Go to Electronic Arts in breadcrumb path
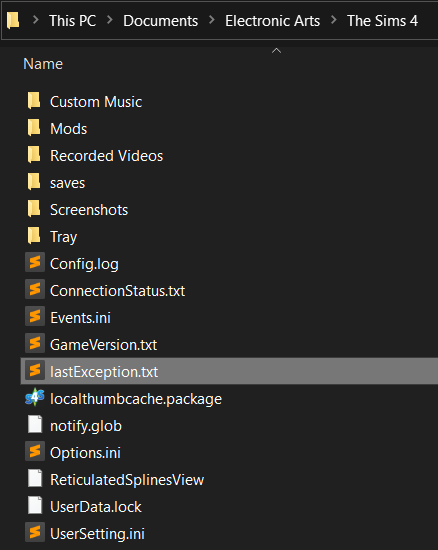Viewport: 438px width, 550px height. (272, 21)
